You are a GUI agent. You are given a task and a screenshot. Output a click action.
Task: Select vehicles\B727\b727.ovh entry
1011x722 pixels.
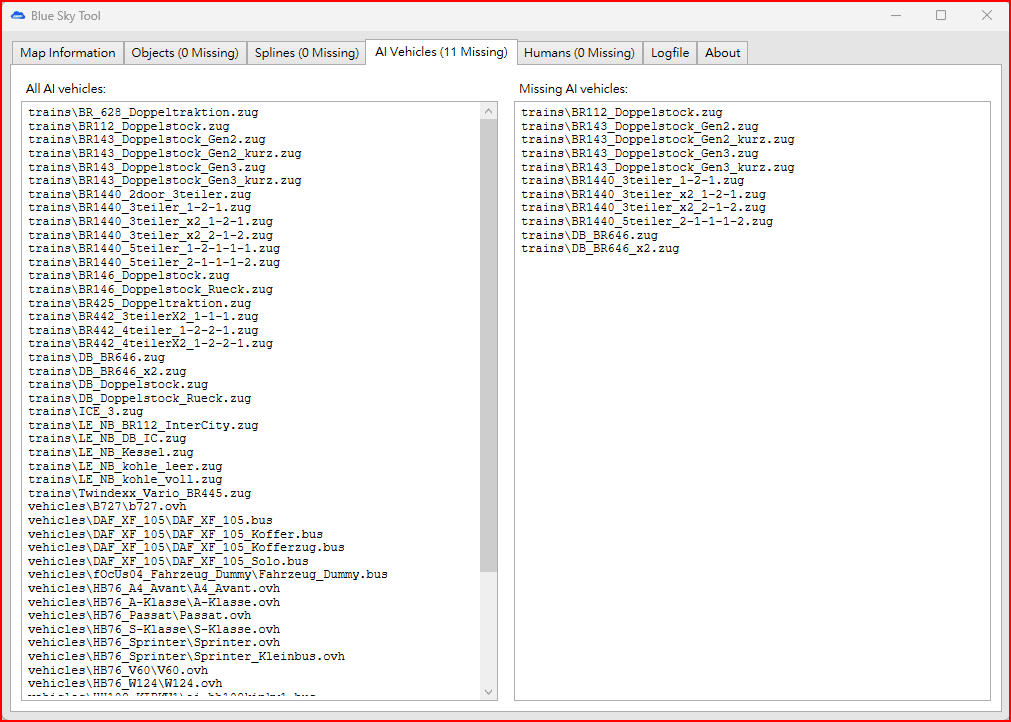tap(107, 507)
